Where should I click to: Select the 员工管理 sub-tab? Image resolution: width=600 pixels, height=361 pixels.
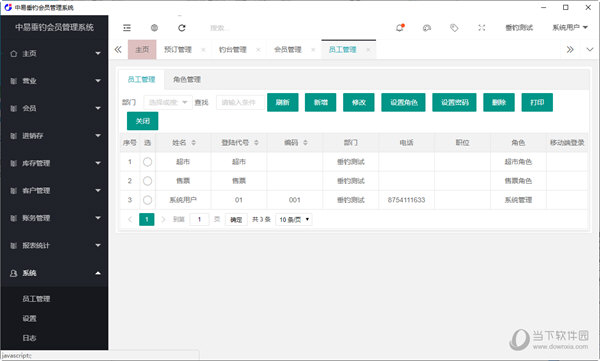pyautogui.click(x=141, y=80)
